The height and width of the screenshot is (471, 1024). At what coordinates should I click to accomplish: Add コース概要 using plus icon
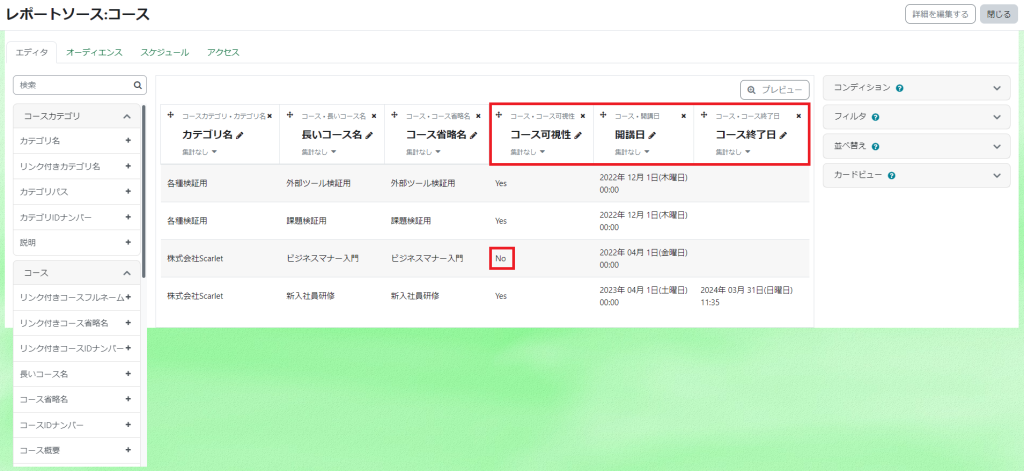tap(128, 450)
